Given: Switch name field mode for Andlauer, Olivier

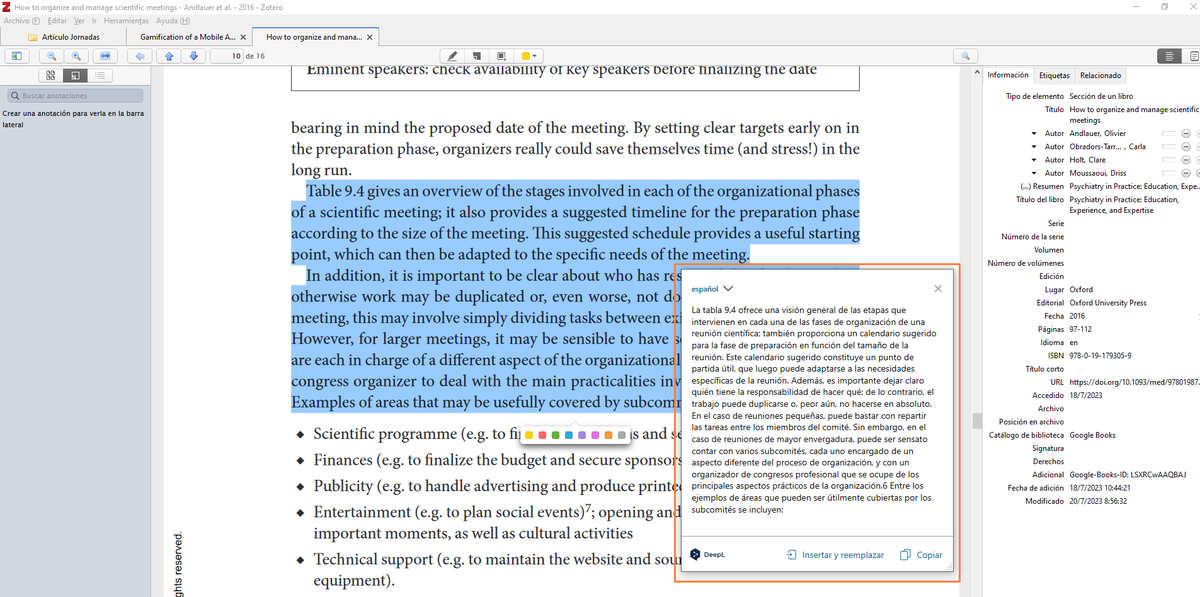Looking at the screenshot, I should (x=1168, y=134).
